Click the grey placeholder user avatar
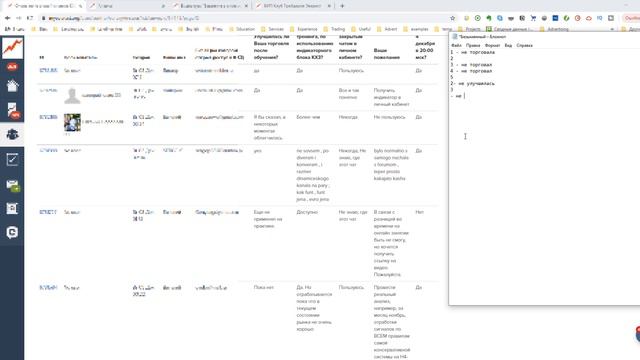 point(72,96)
